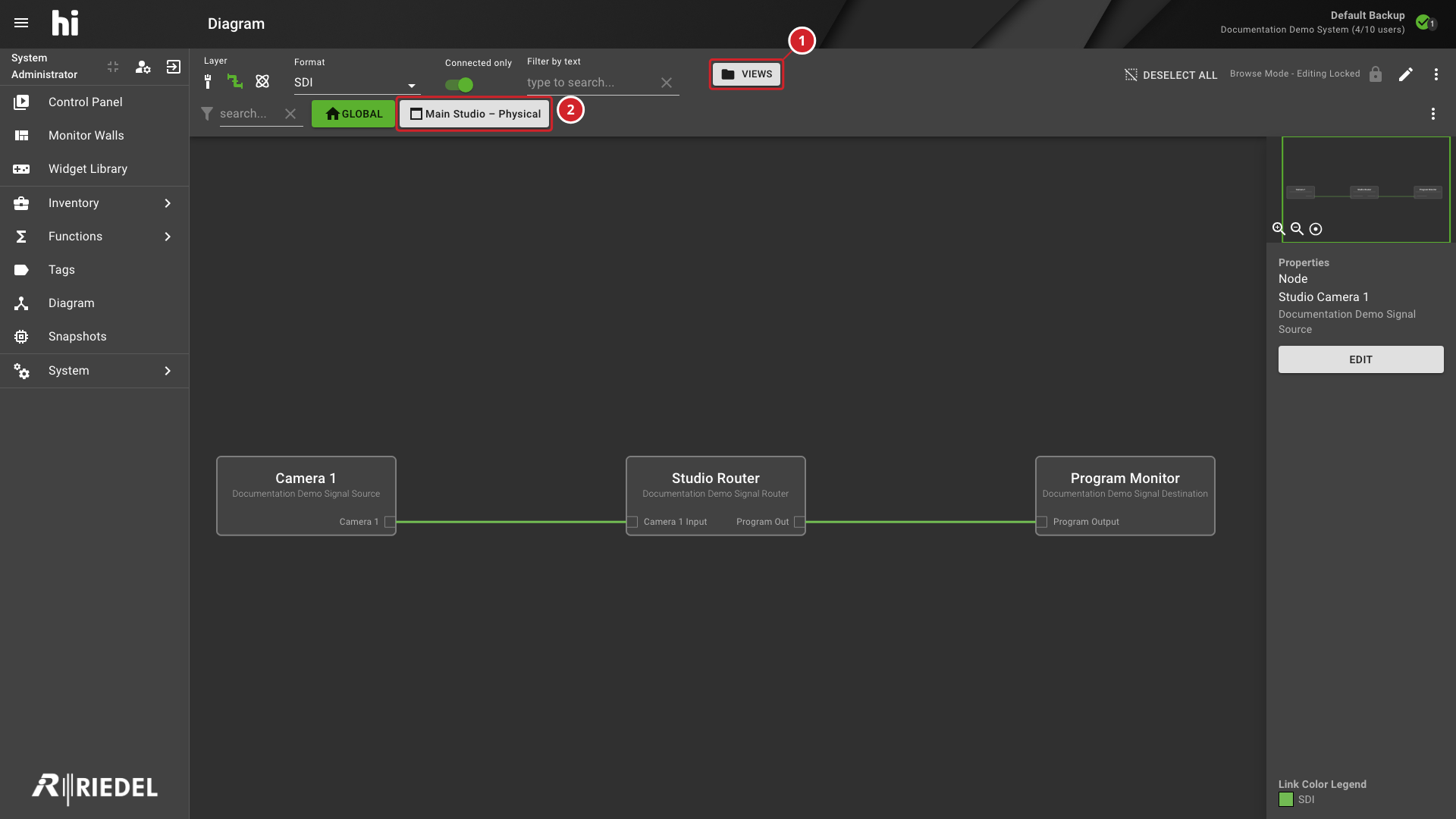
Task: Click Program Output port on Program Monitor
Action: coord(1041,522)
